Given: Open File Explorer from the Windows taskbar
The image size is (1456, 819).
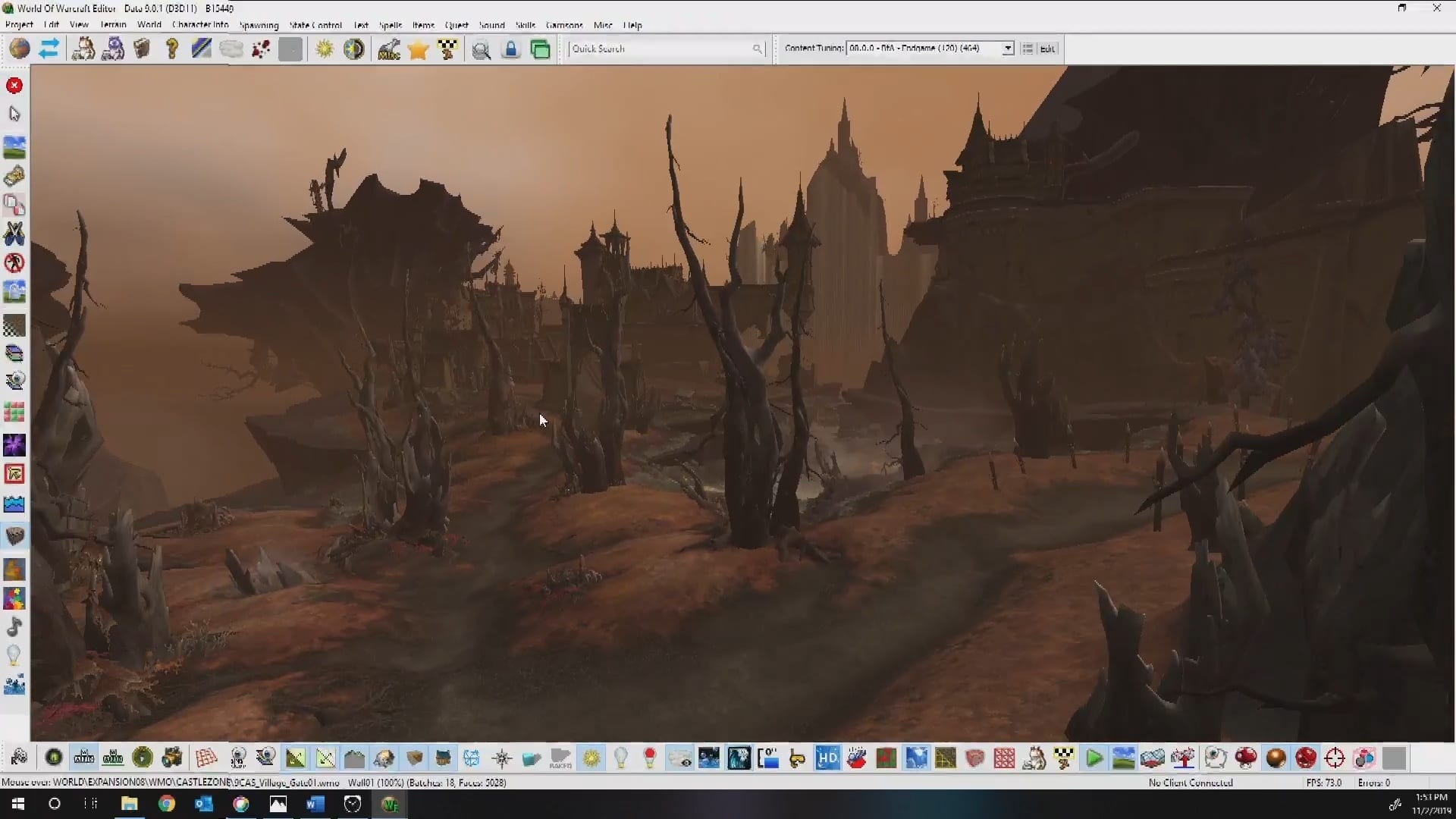Looking at the screenshot, I should click(129, 804).
